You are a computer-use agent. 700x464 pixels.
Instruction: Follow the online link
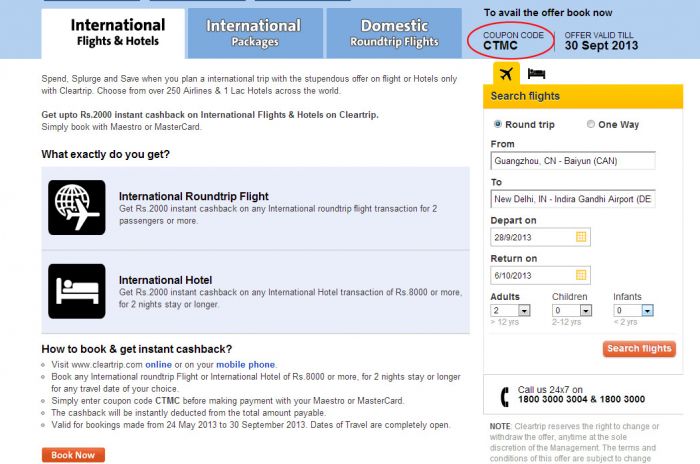(x=158, y=364)
